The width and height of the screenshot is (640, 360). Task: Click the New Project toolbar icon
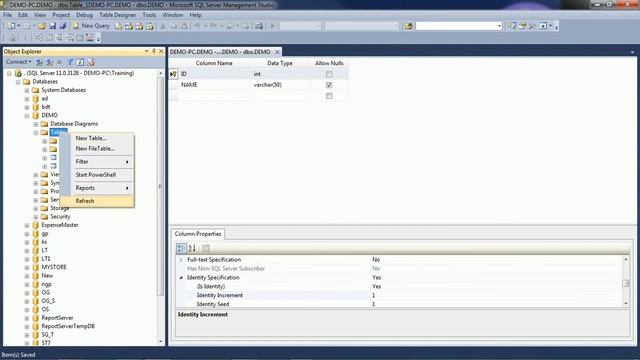coord(11,26)
